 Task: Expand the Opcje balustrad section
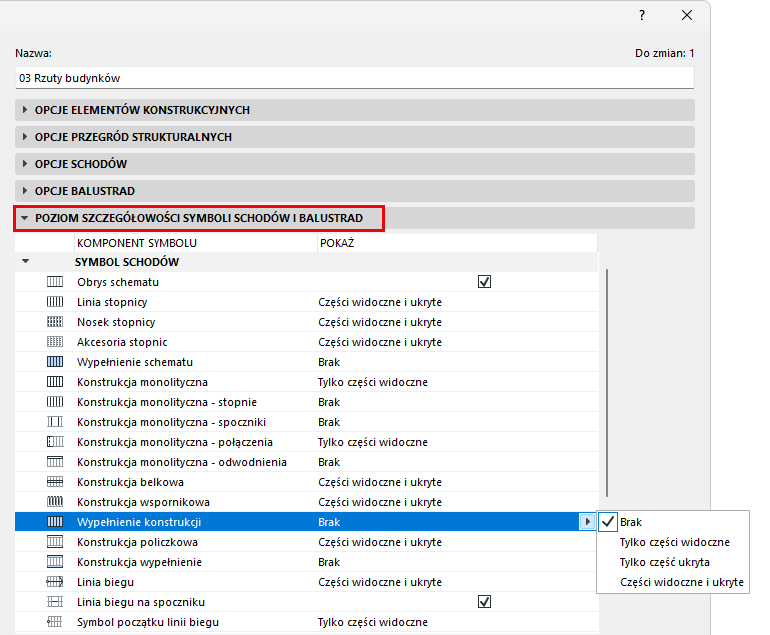tap(355, 191)
